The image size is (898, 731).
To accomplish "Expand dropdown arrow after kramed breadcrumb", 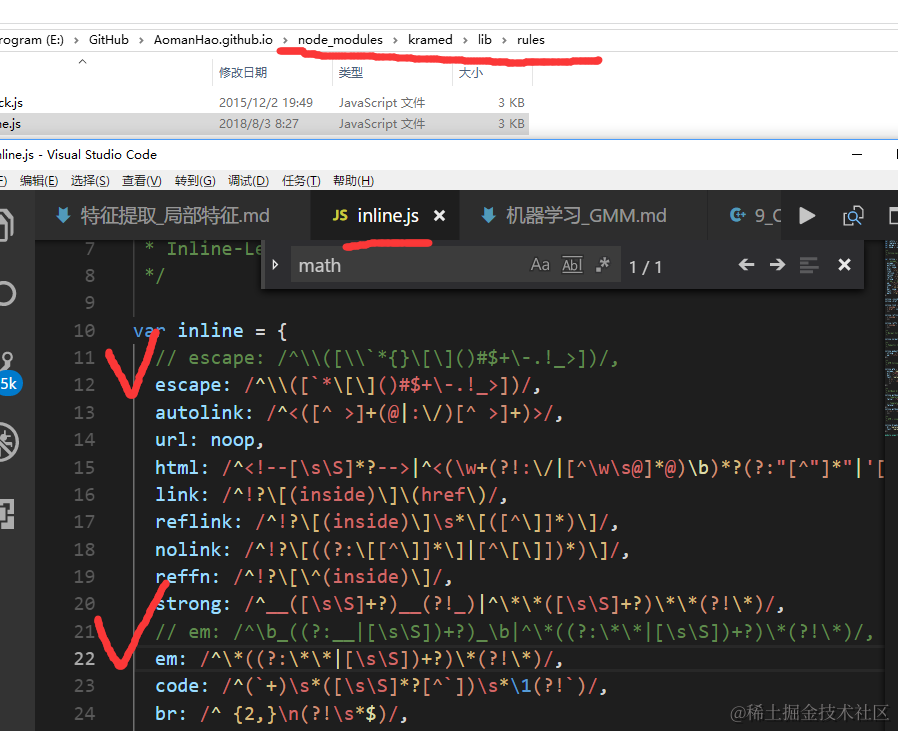I will pos(465,40).
